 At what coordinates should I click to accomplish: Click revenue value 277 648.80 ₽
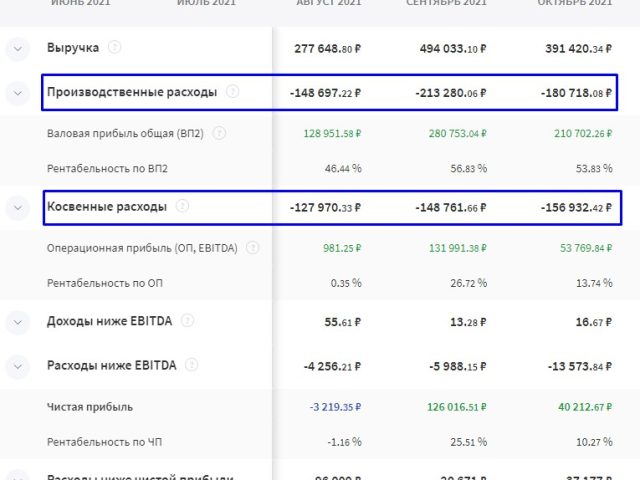pos(328,49)
